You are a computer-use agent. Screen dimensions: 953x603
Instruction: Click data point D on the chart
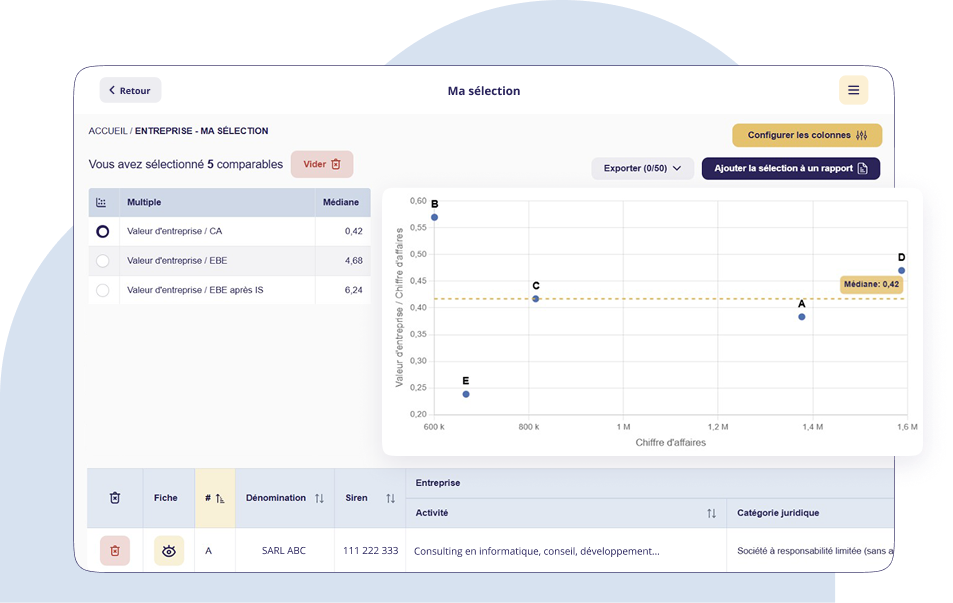(901, 270)
